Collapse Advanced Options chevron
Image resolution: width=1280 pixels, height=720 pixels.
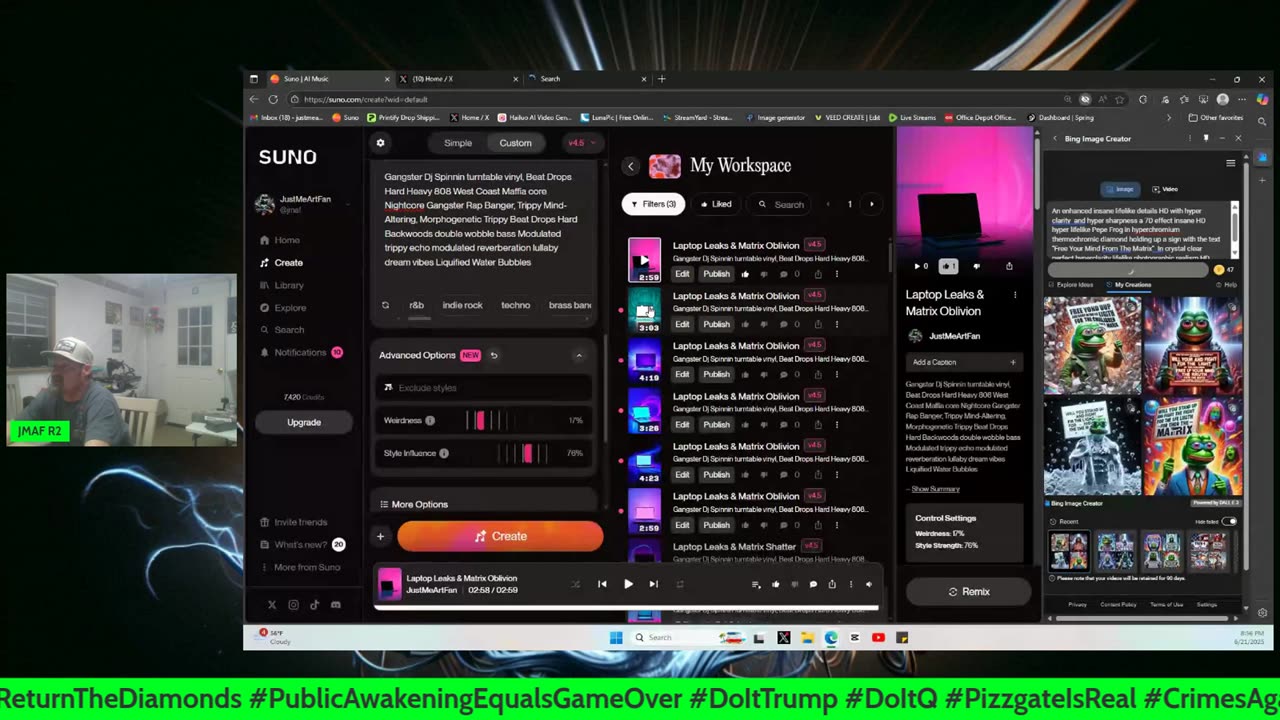click(x=579, y=355)
